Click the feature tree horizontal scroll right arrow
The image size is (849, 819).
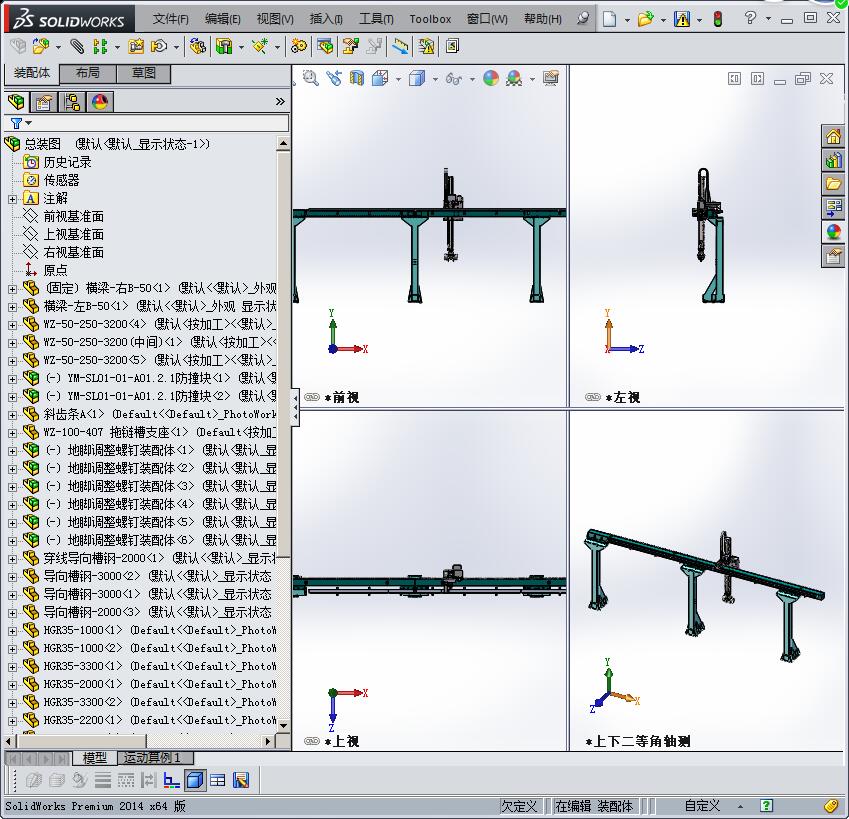(267, 741)
